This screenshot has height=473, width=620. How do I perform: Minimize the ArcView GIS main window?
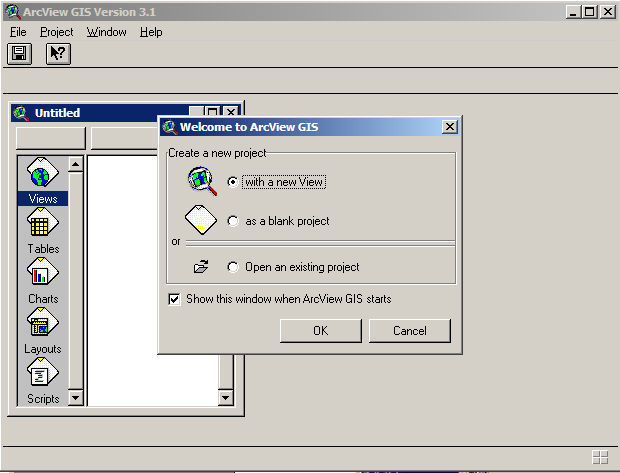tap(573, 12)
